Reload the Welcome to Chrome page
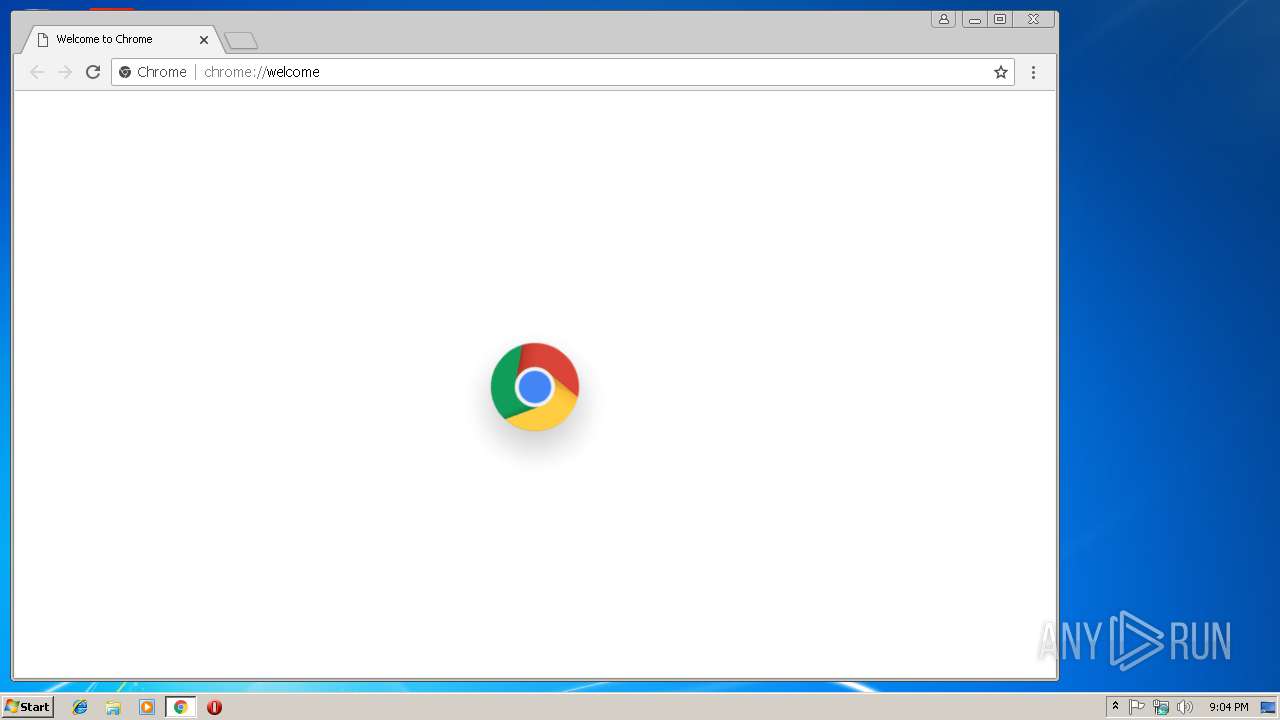 tap(93, 72)
